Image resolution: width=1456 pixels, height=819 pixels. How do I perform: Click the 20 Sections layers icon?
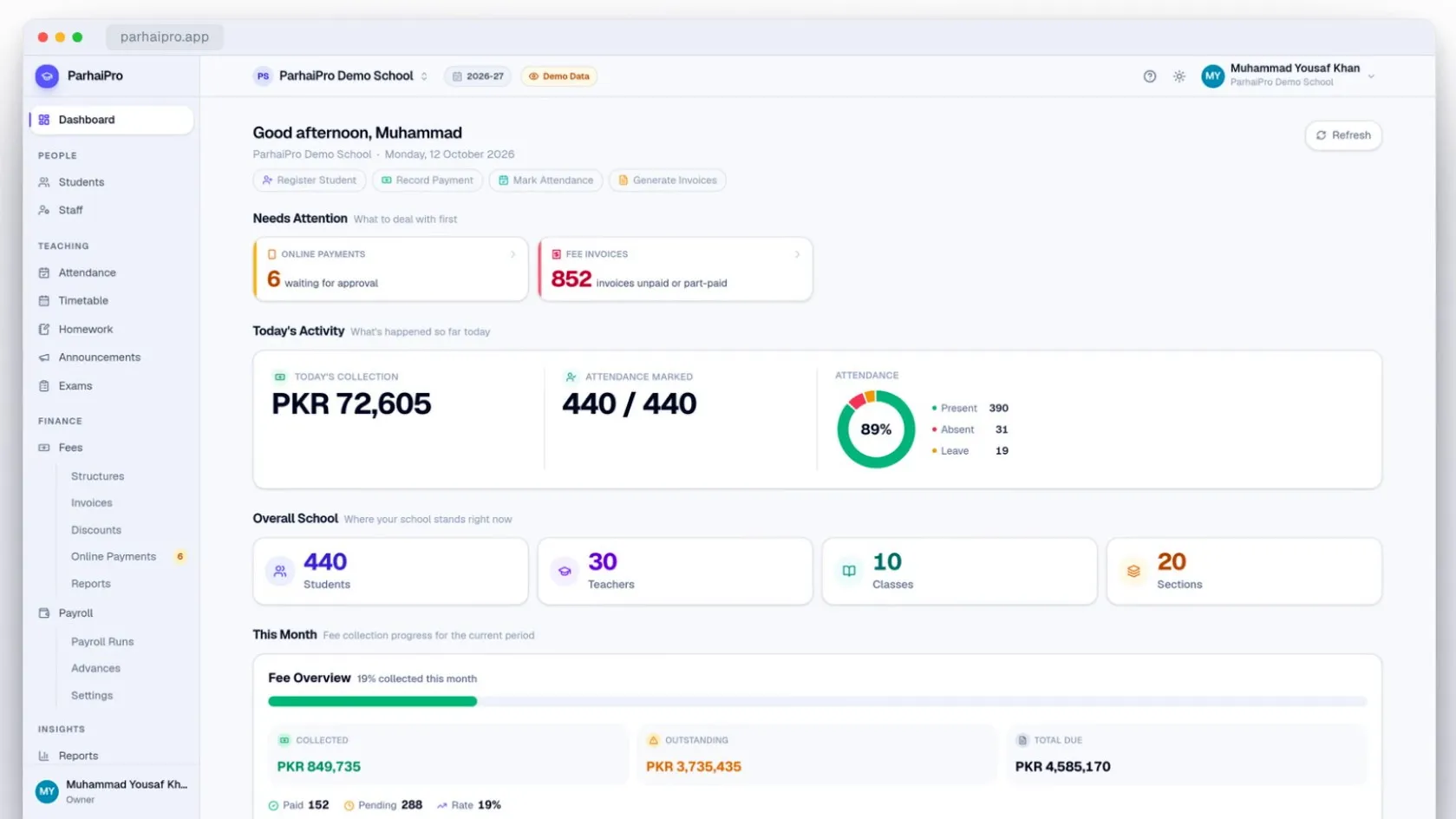point(1133,572)
